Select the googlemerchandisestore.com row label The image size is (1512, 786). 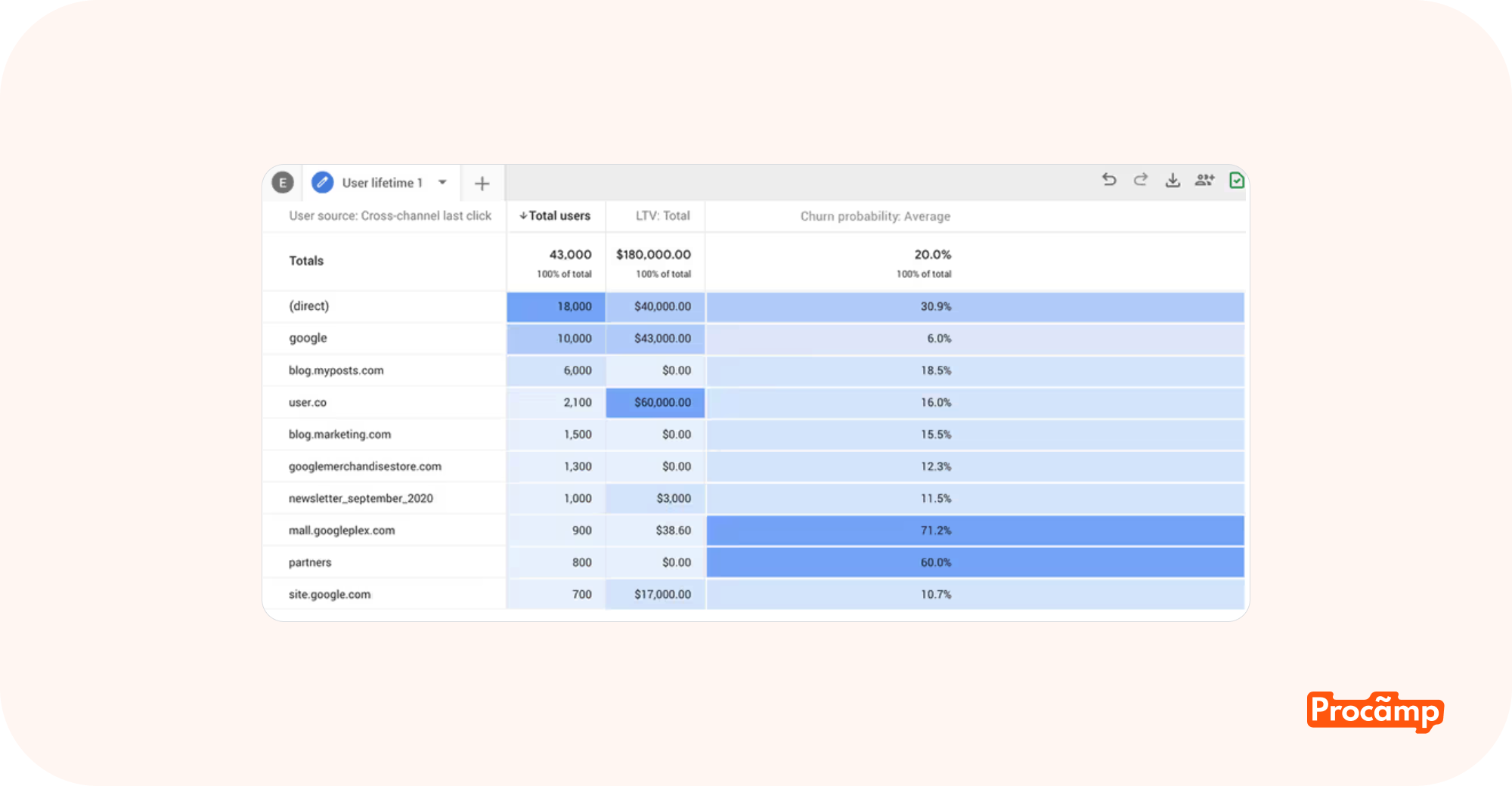[365, 467]
